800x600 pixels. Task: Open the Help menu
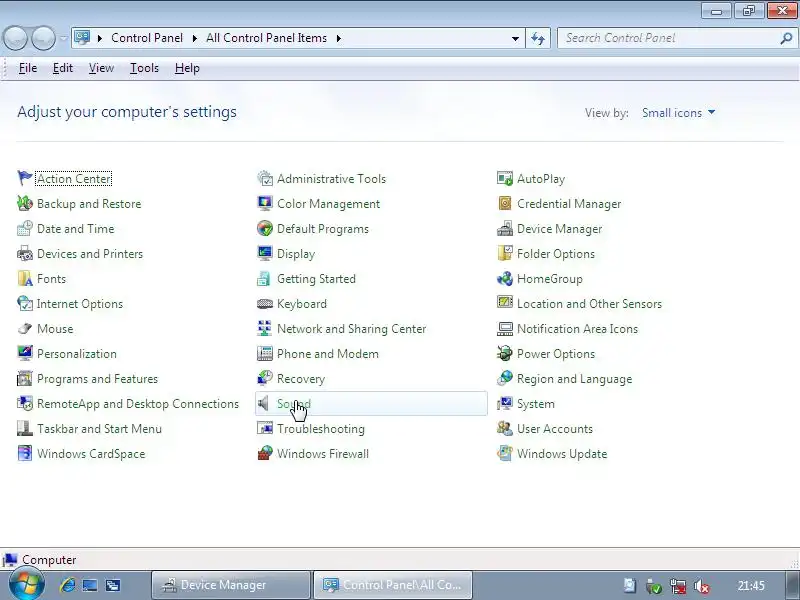pos(187,68)
